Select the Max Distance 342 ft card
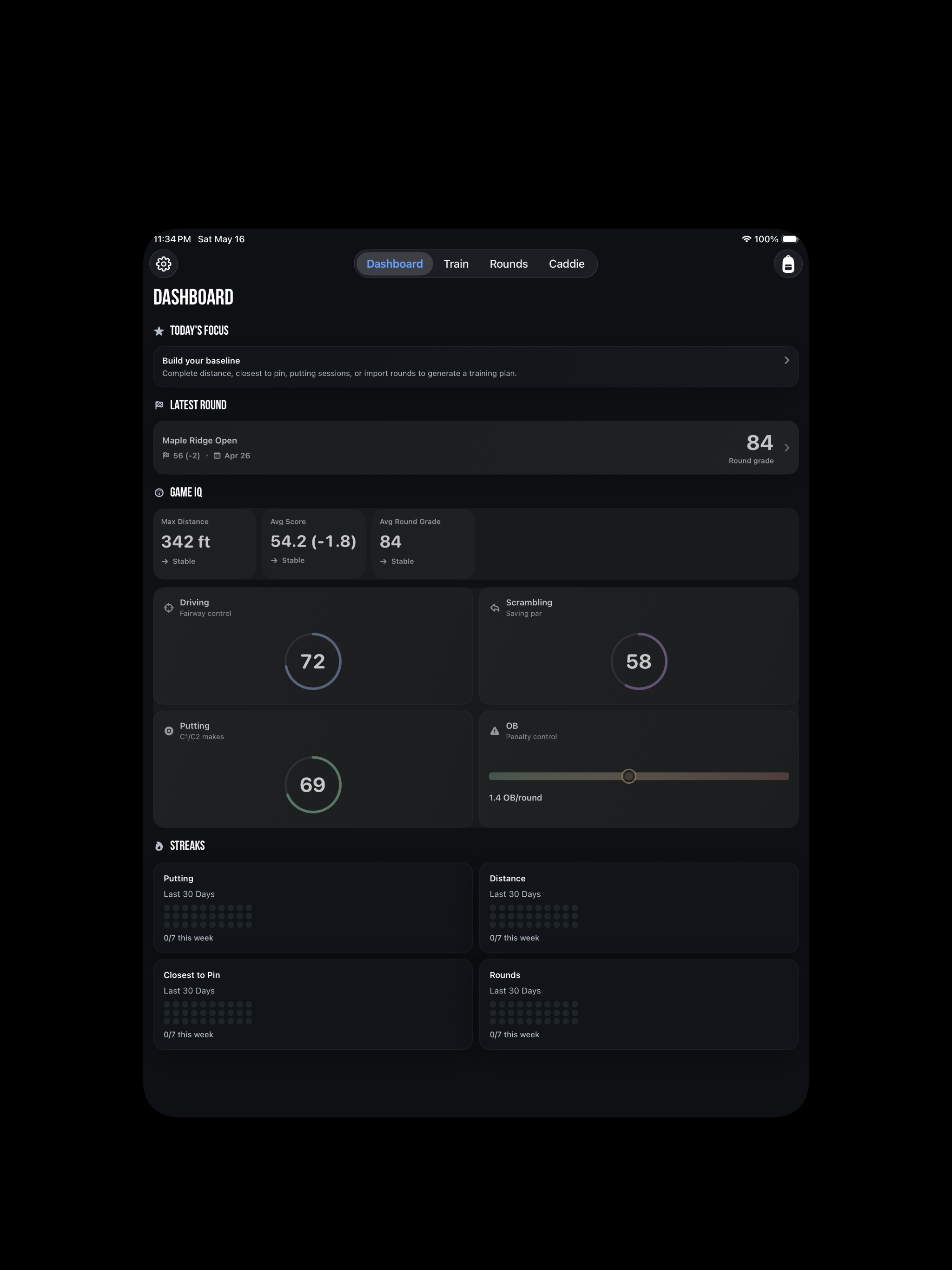952x1270 pixels. click(205, 544)
